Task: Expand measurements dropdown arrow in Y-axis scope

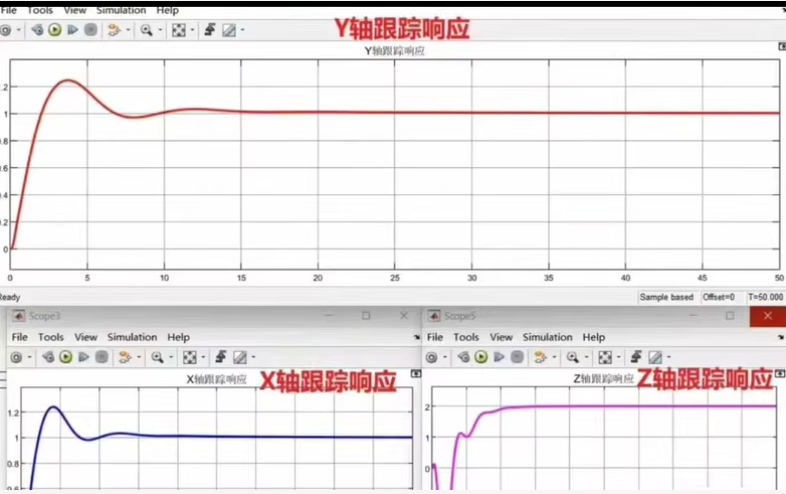Action: click(x=243, y=30)
